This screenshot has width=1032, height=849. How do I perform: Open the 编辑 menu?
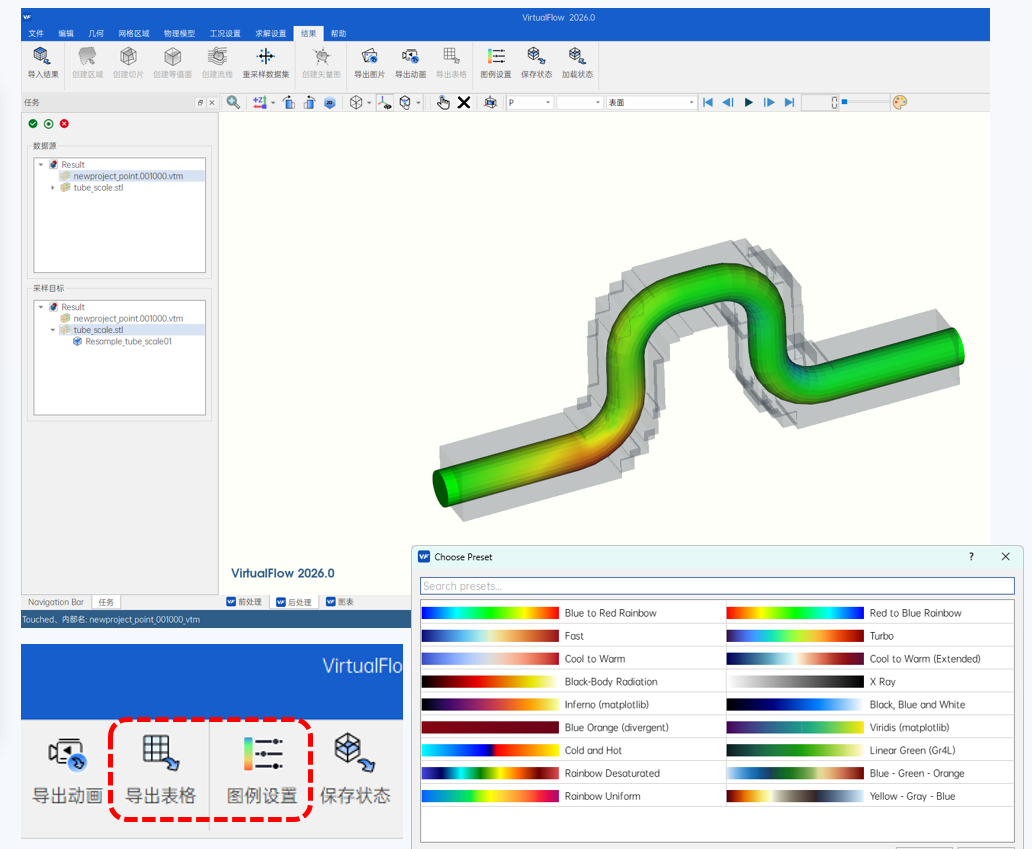pyautogui.click(x=66, y=34)
